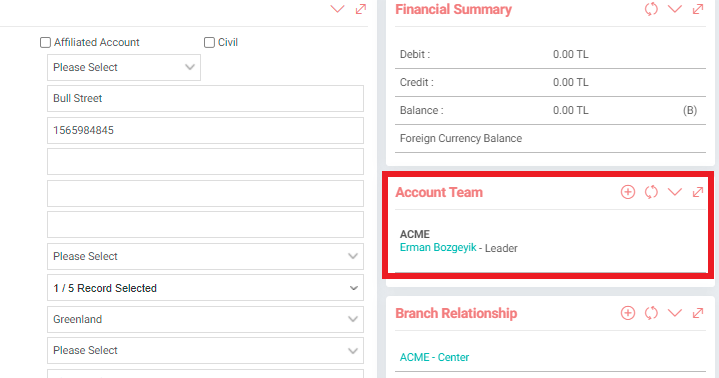Viewport: 719px width, 378px height.
Task: Collapse the Branch Relationship panel
Action: [675, 313]
